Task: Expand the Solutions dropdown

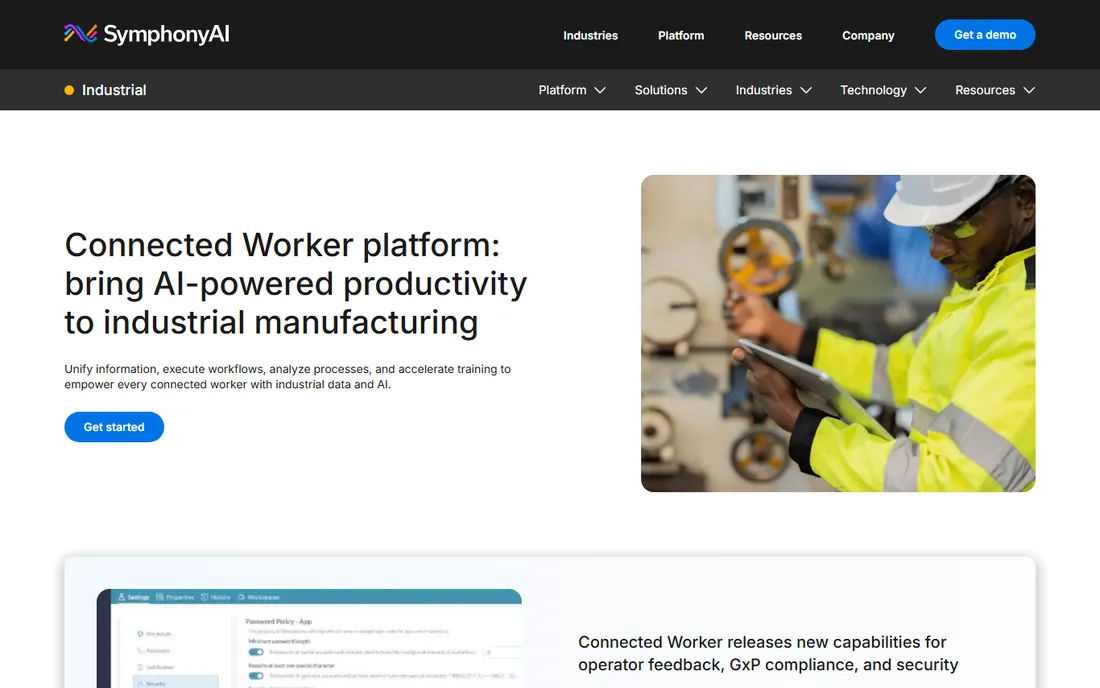Action: point(671,90)
